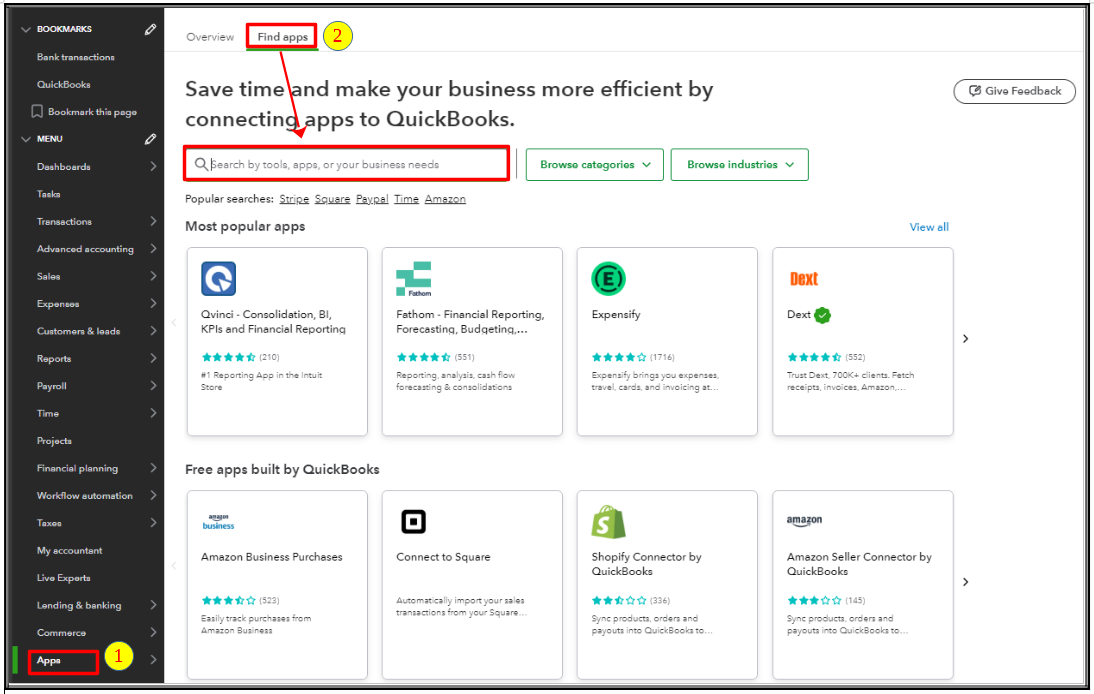Open the Square logo icon
The width and height of the screenshot is (1094, 694).
413,522
